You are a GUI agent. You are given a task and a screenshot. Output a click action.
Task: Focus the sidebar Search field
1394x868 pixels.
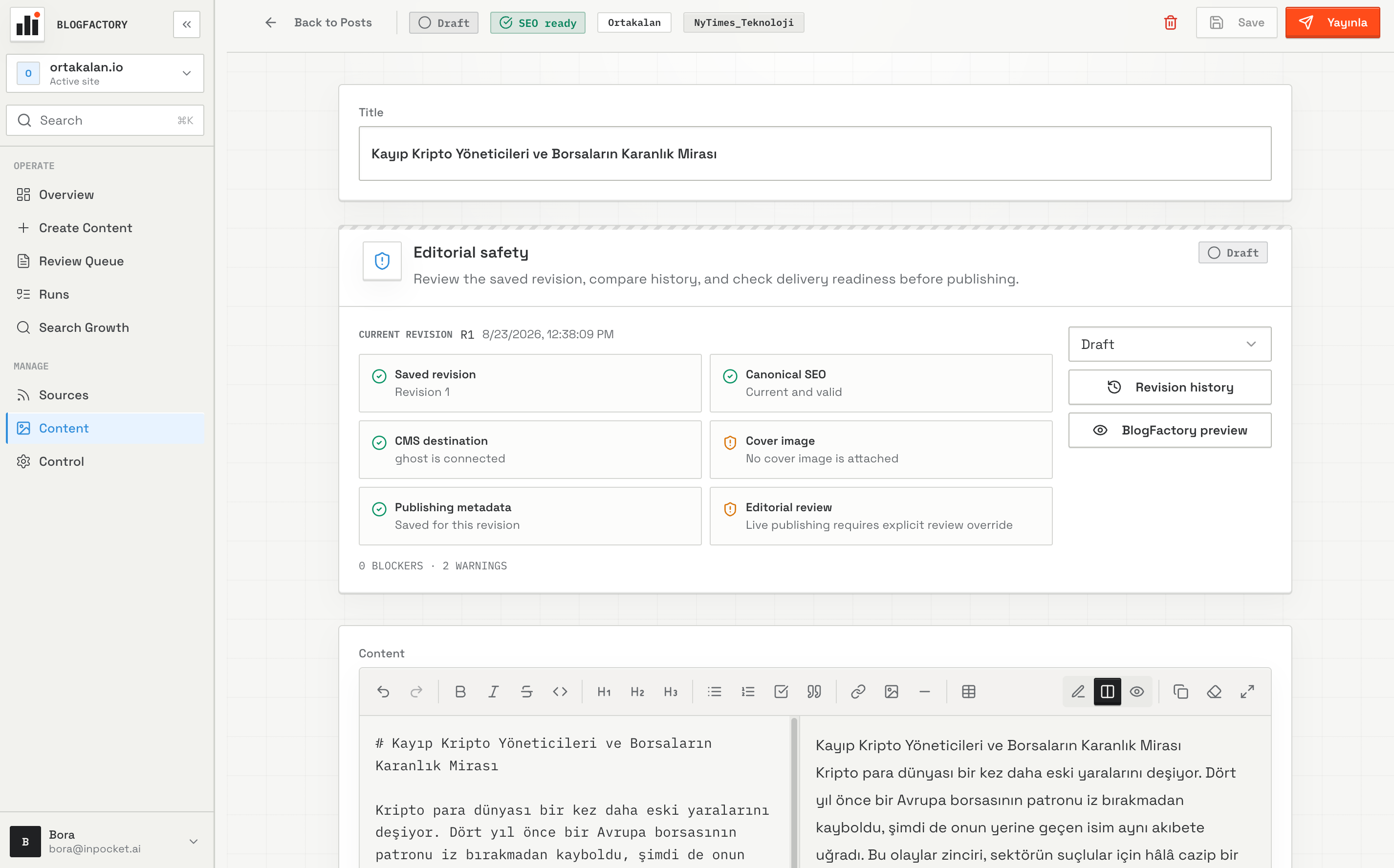pyautogui.click(x=105, y=120)
